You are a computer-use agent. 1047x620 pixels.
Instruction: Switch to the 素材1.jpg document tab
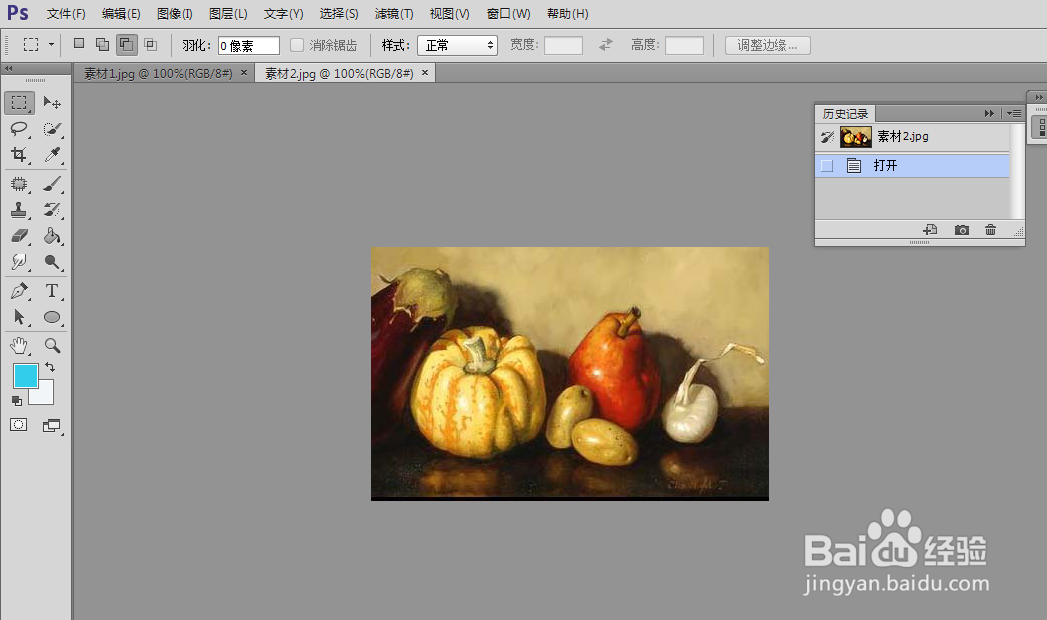(158, 73)
